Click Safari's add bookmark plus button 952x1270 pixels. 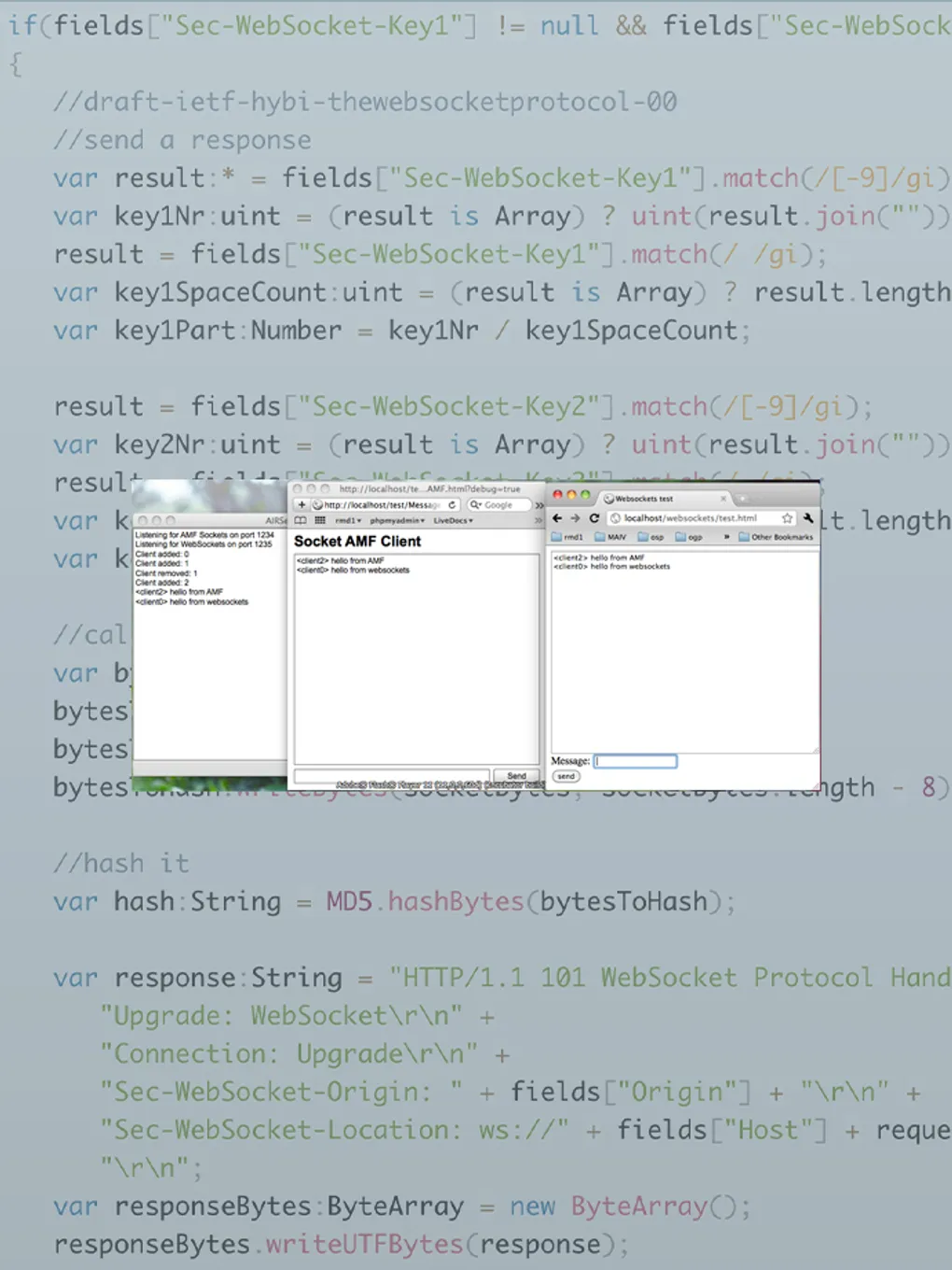(301, 504)
